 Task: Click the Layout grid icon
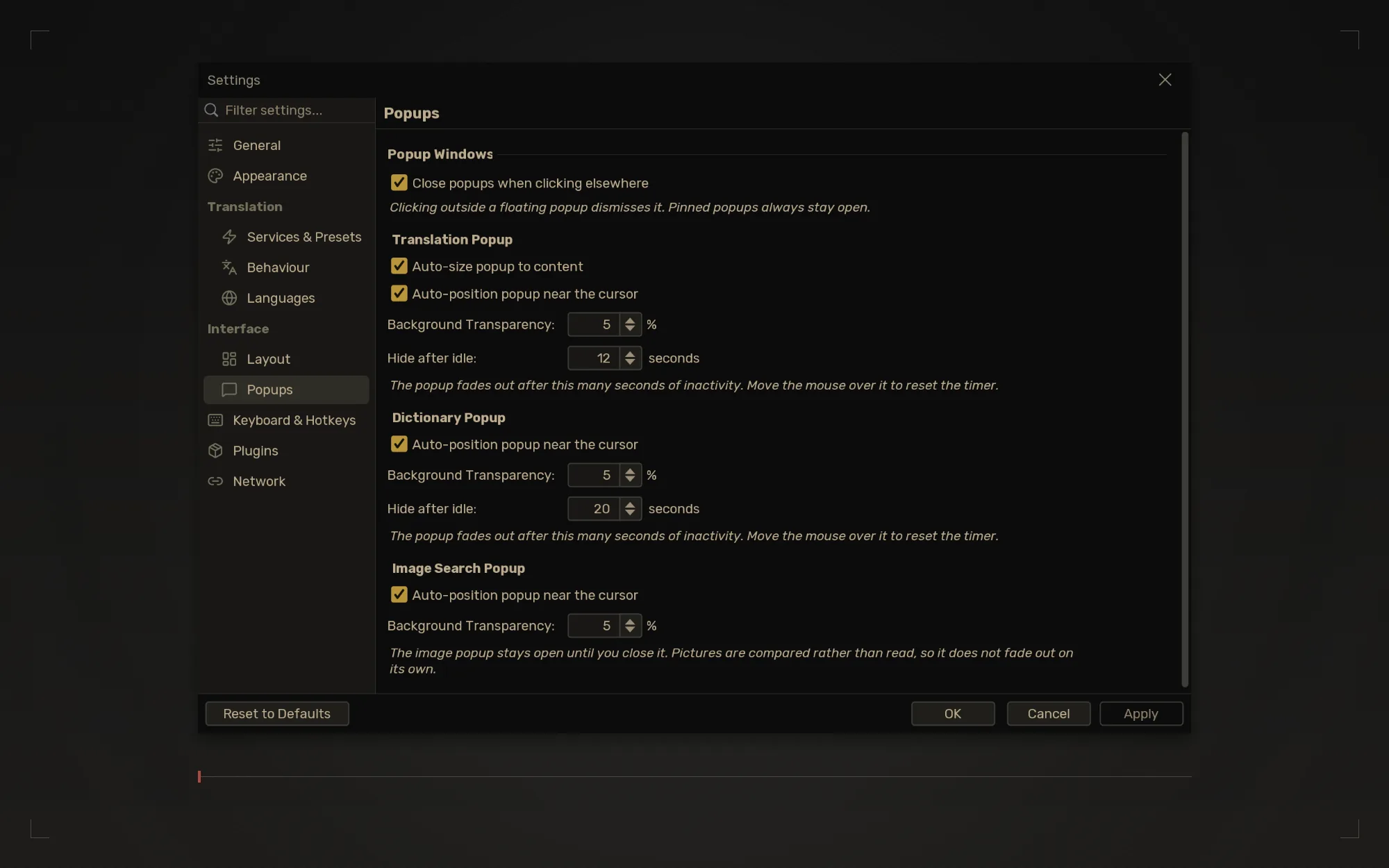(229, 359)
